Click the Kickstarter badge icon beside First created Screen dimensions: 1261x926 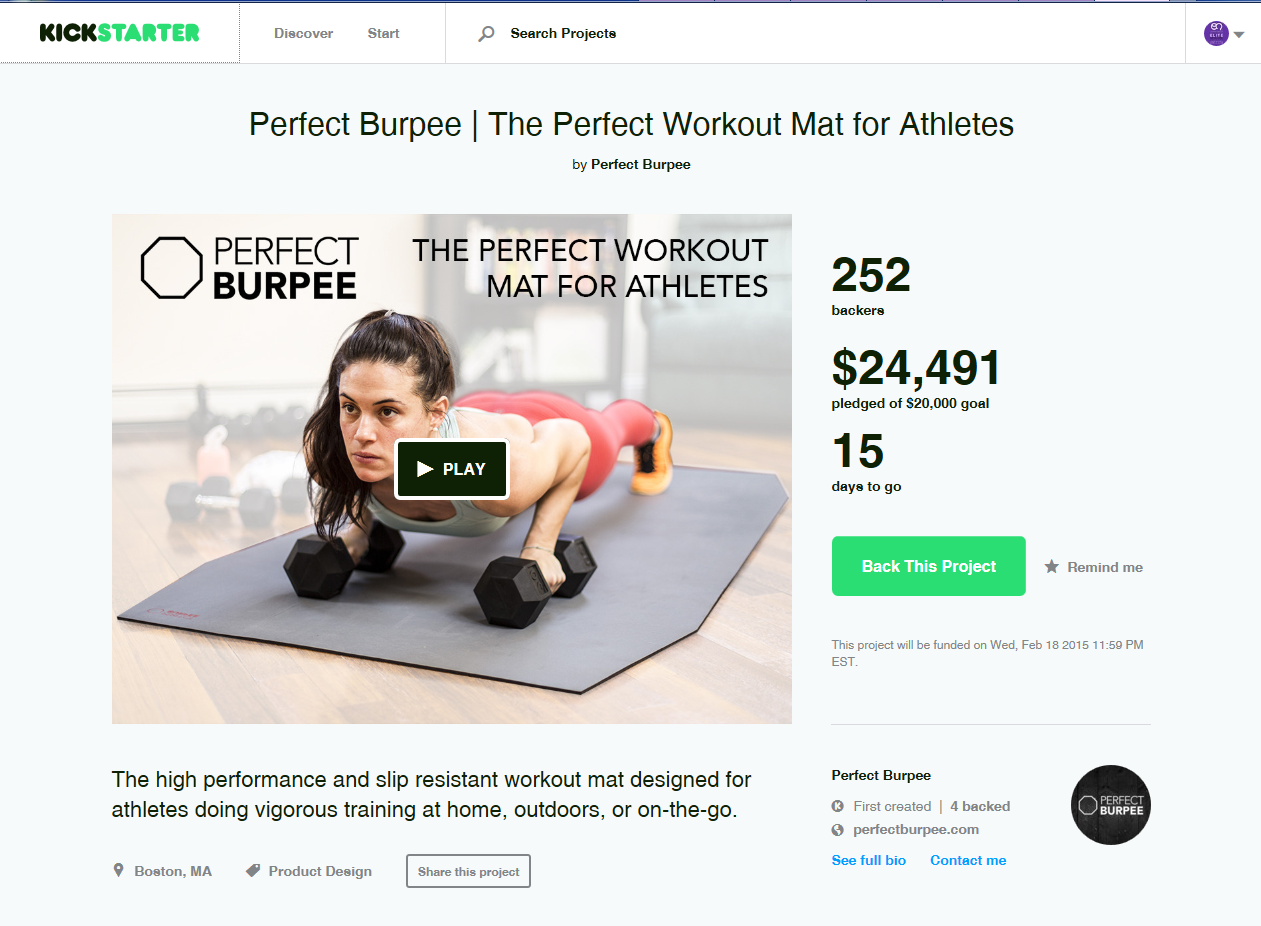[838, 806]
